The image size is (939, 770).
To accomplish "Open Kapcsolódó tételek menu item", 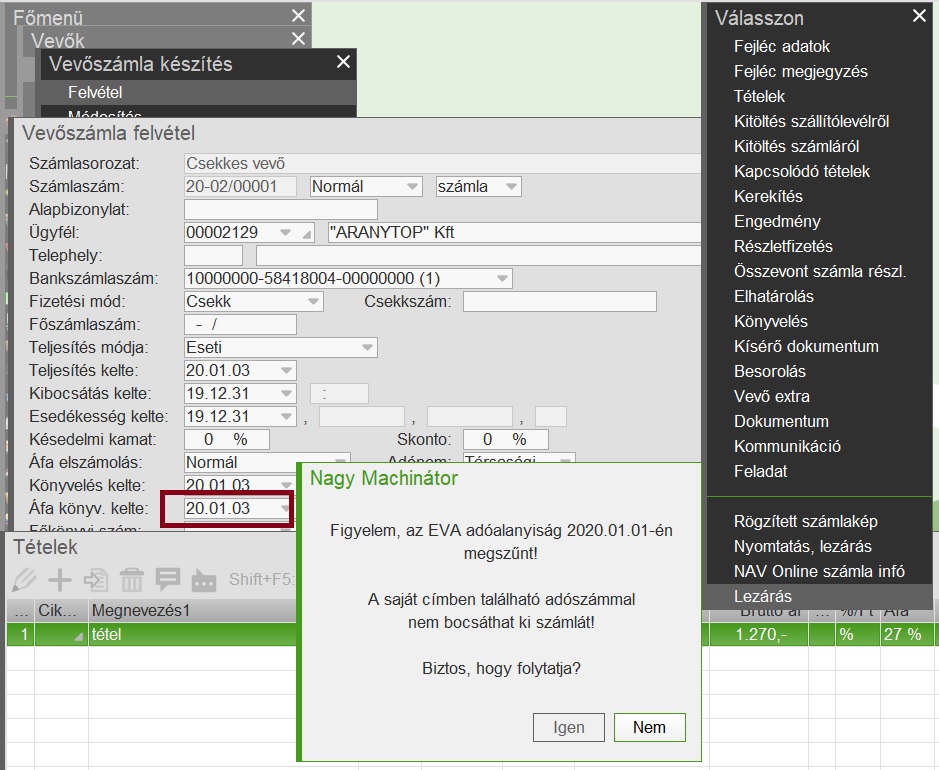I will point(802,171).
